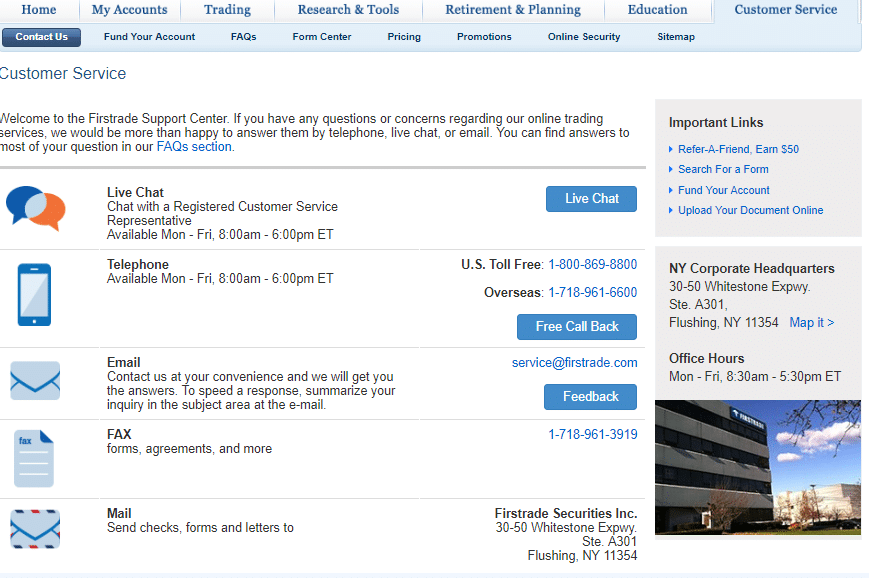
Task: Click the Mail airmail envelope icon
Action: [x=35, y=529]
